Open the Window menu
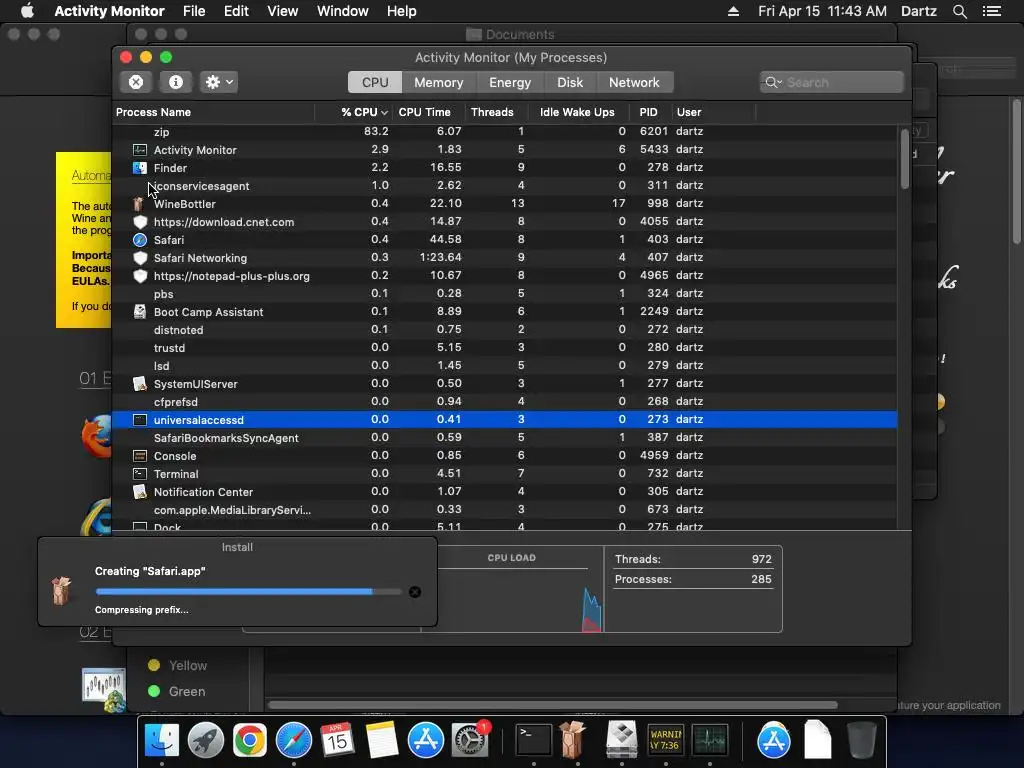This screenshot has height=768, width=1024. [x=342, y=11]
